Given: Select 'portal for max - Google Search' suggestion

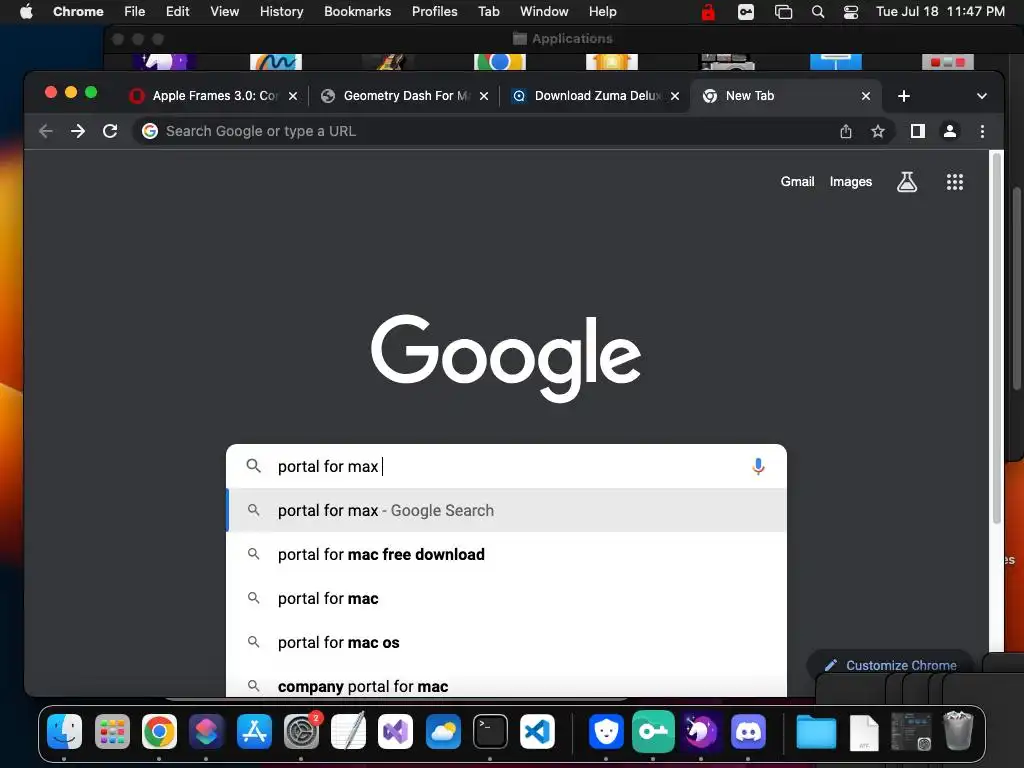Looking at the screenshot, I should point(506,510).
